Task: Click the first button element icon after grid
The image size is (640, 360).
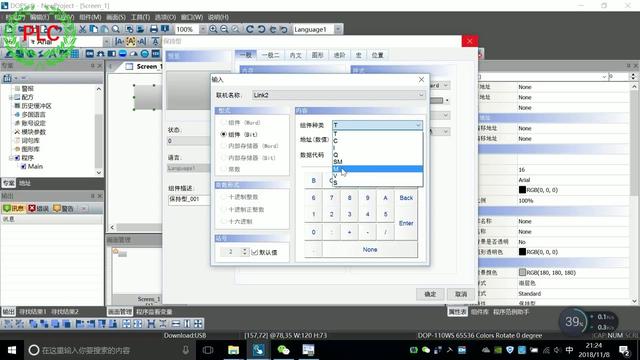Action: point(90,54)
